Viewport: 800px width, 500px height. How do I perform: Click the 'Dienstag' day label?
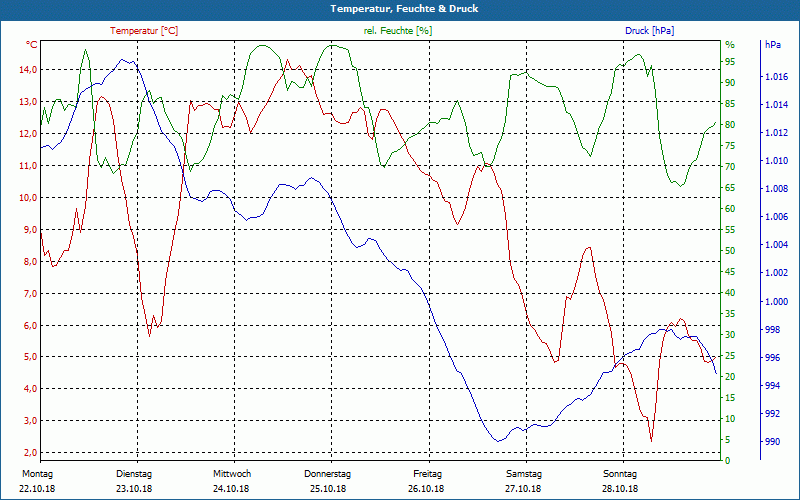tap(134, 474)
